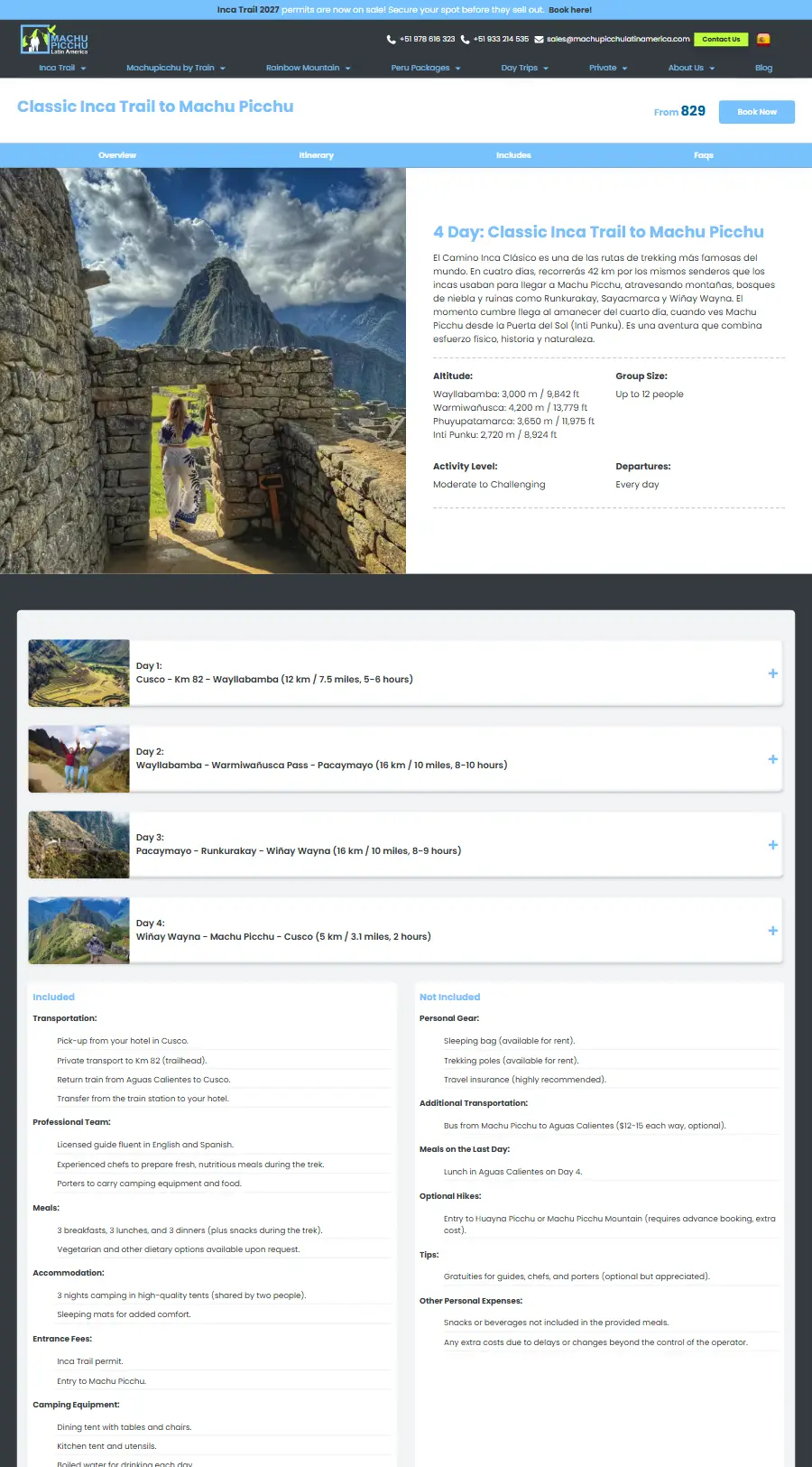Open the Machu Picchu Latin America logo

[54, 40]
